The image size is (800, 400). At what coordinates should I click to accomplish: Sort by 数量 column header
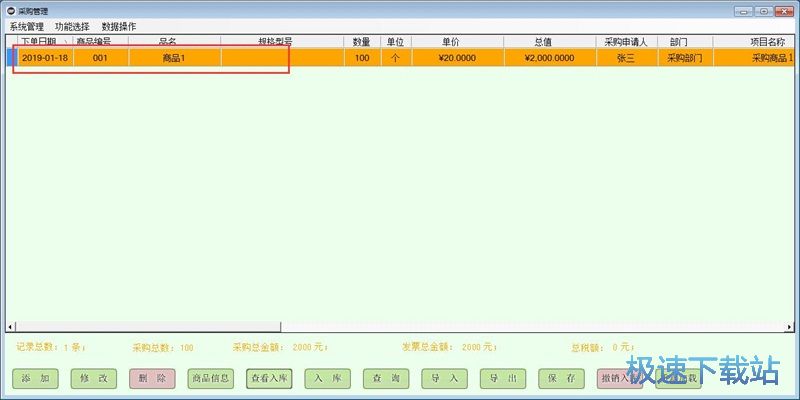(x=362, y=42)
